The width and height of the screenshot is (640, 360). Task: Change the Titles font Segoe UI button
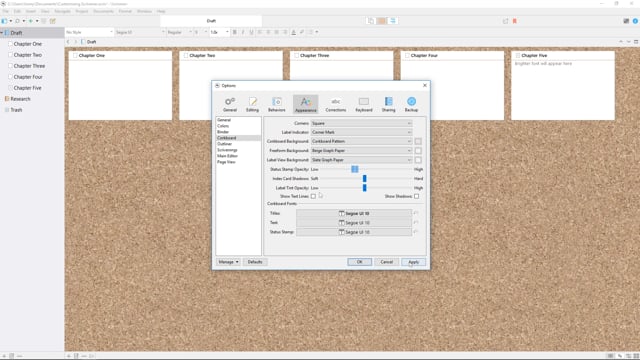click(x=354, y=213)
